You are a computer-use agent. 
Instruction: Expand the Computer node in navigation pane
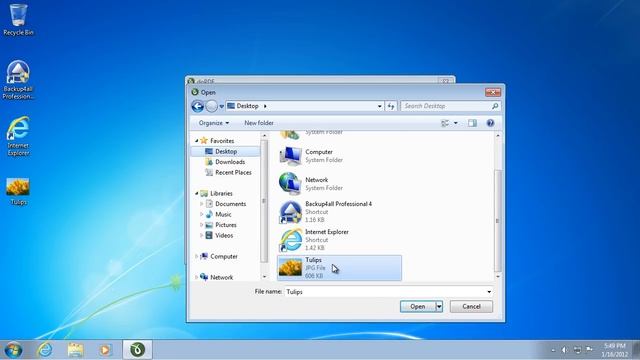pyautogui.click(x=196, y=256)
